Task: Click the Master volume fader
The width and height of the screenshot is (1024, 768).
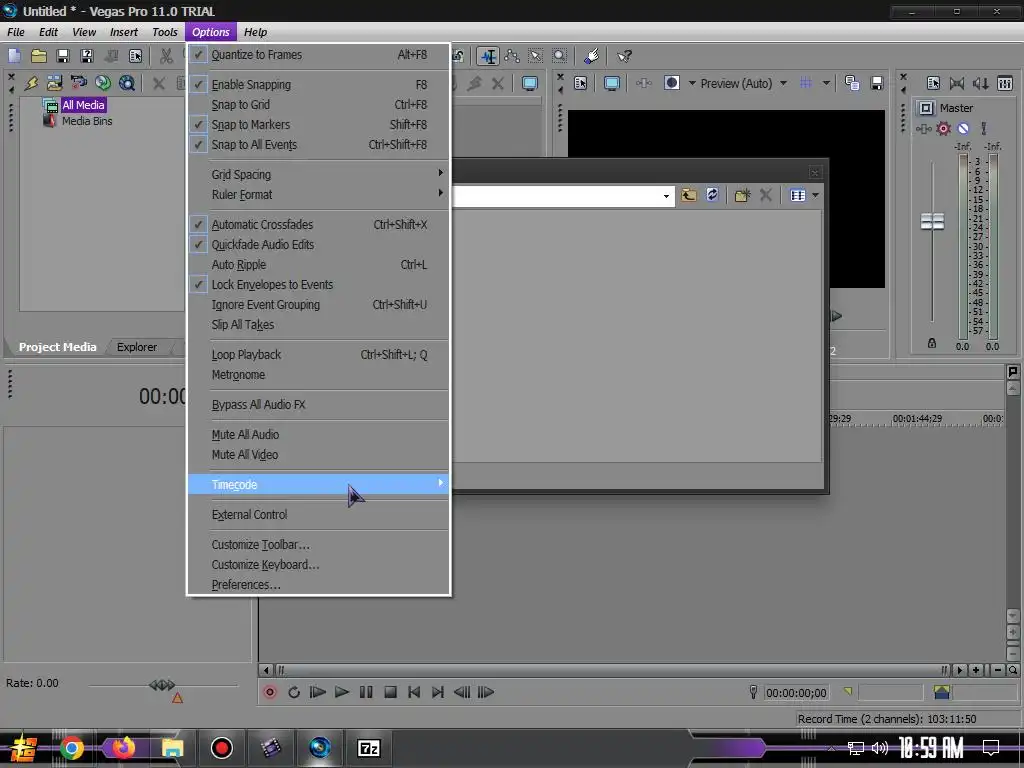Action: tap(932, 221)
